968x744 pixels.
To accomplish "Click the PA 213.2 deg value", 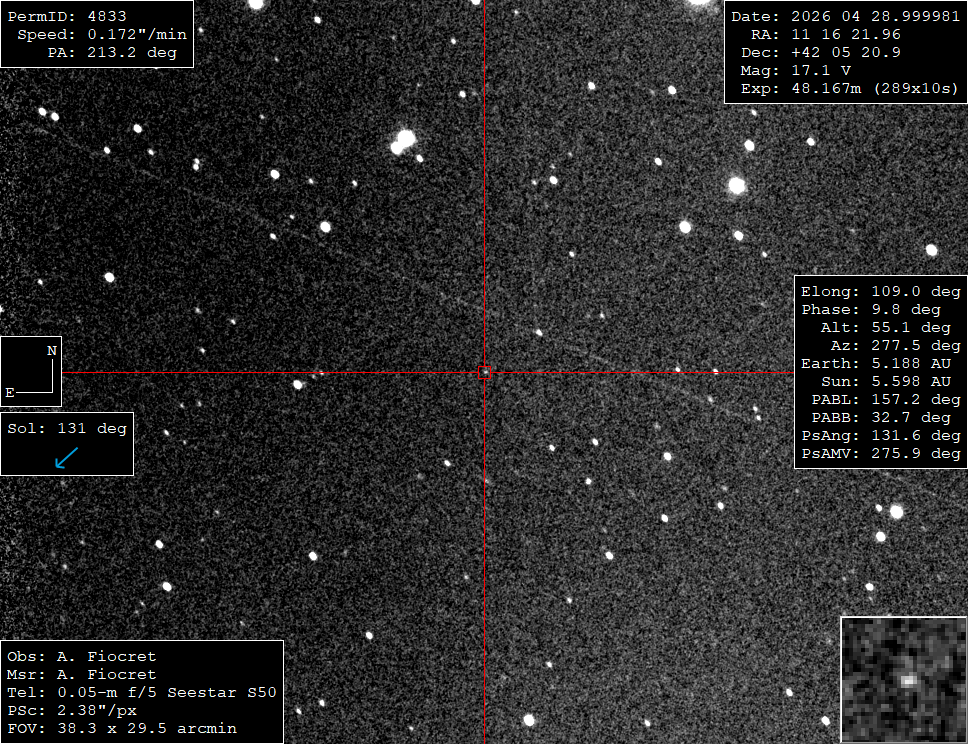I will (112, 52).
